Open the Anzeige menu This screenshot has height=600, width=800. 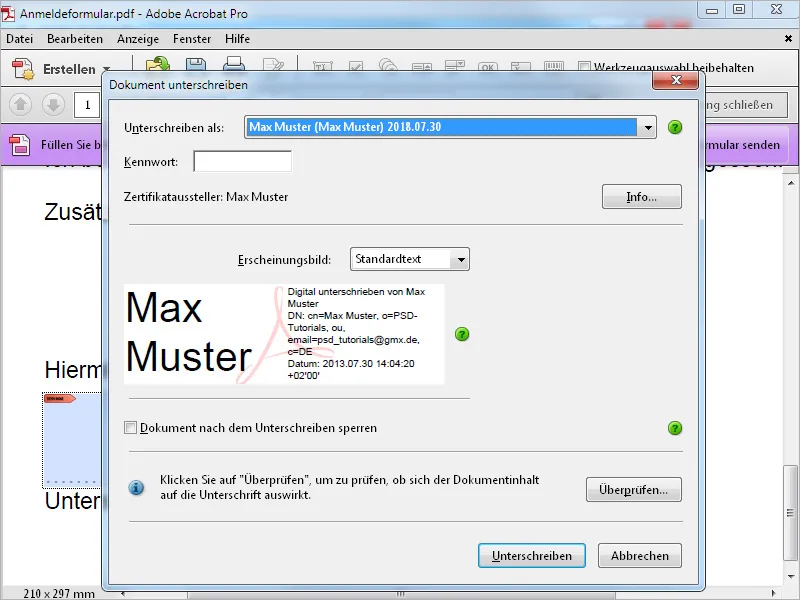(138, 39)
